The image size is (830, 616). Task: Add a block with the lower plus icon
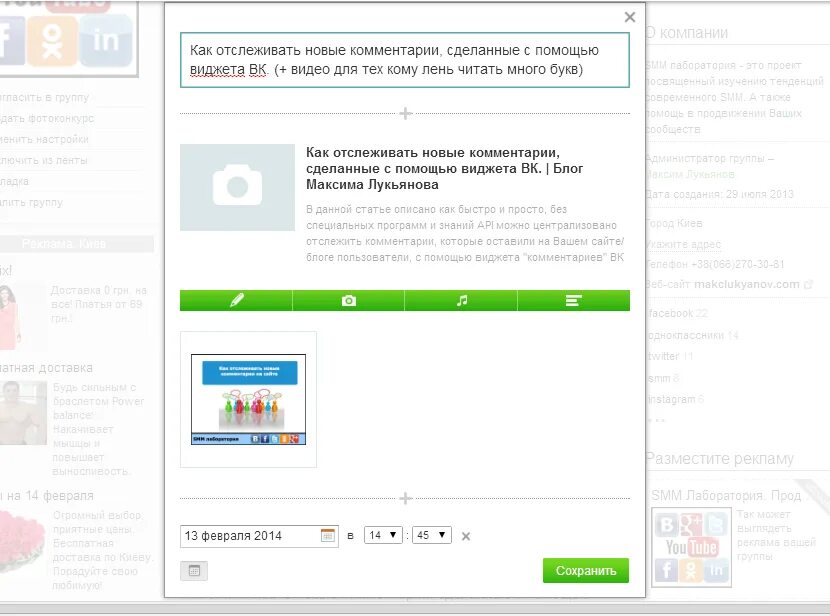coord(405,498)
